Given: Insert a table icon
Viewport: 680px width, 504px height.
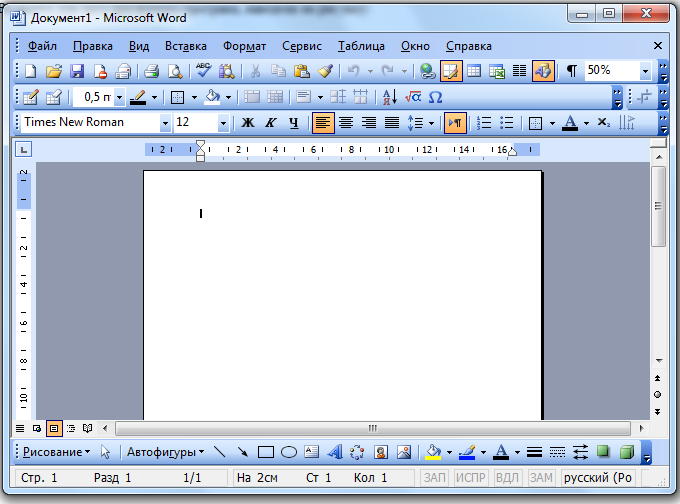Looking at the screenshot, I should click(x=474, y=71).
